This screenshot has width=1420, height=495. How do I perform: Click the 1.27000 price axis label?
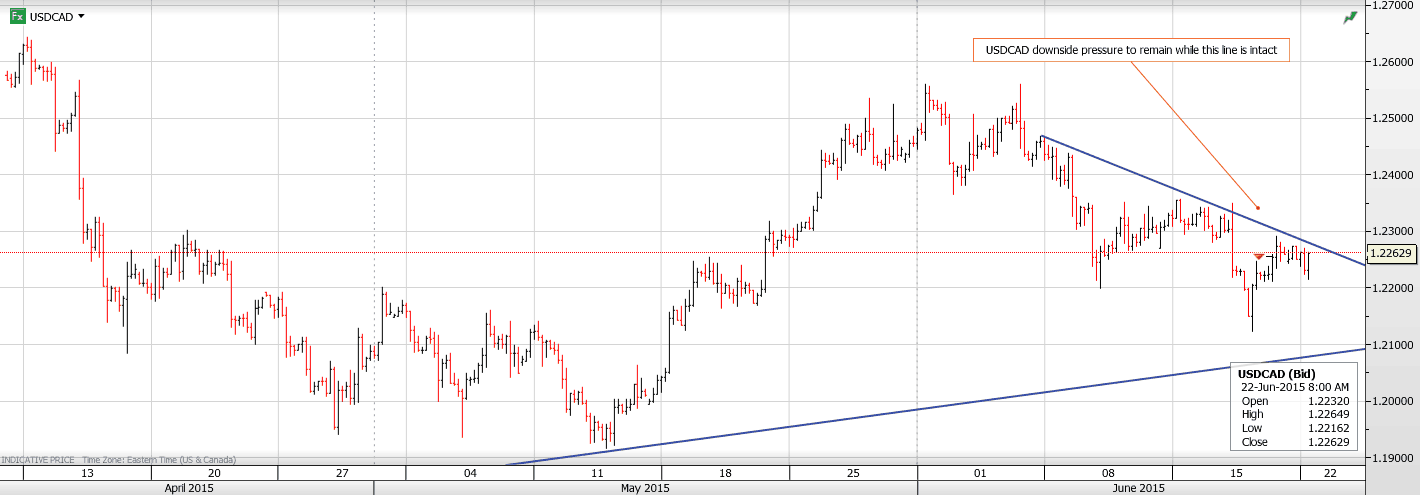[x=1392, y=5]
